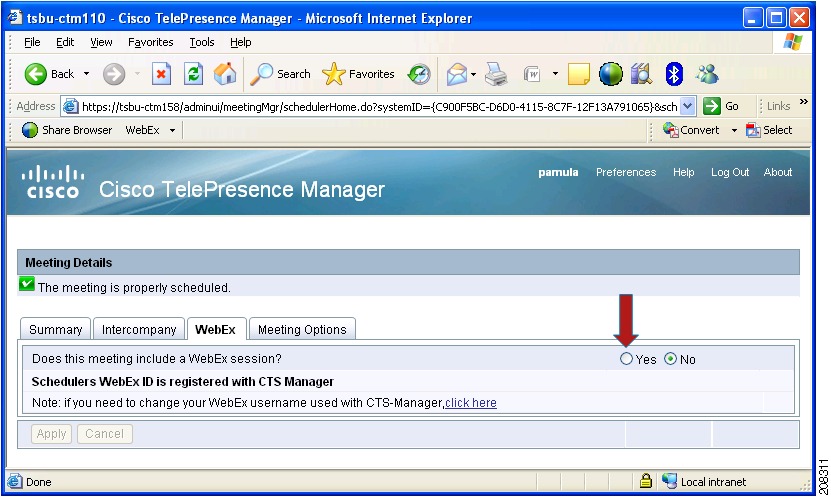
Task: Open the History icon
Action: click(419, 74)
